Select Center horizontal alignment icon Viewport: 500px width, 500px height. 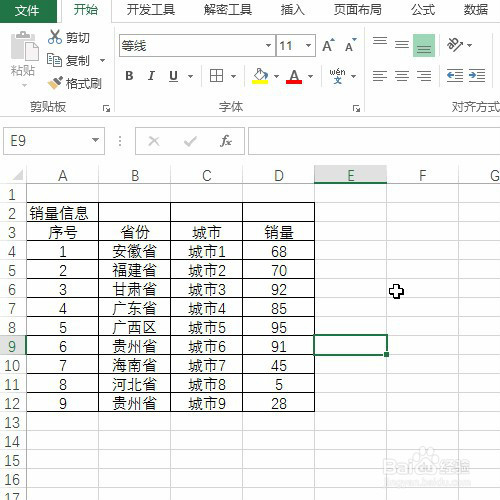point(402,76)
